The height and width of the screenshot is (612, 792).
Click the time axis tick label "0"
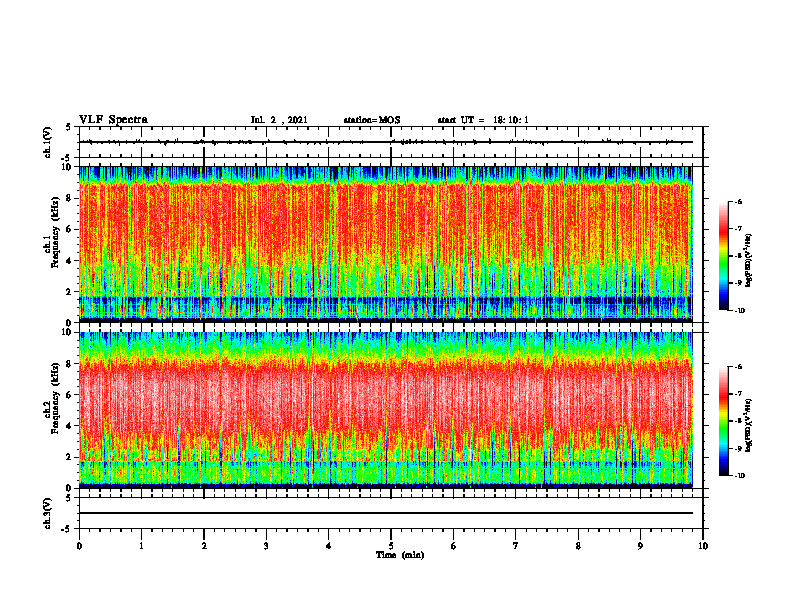[x=79, y=546]
